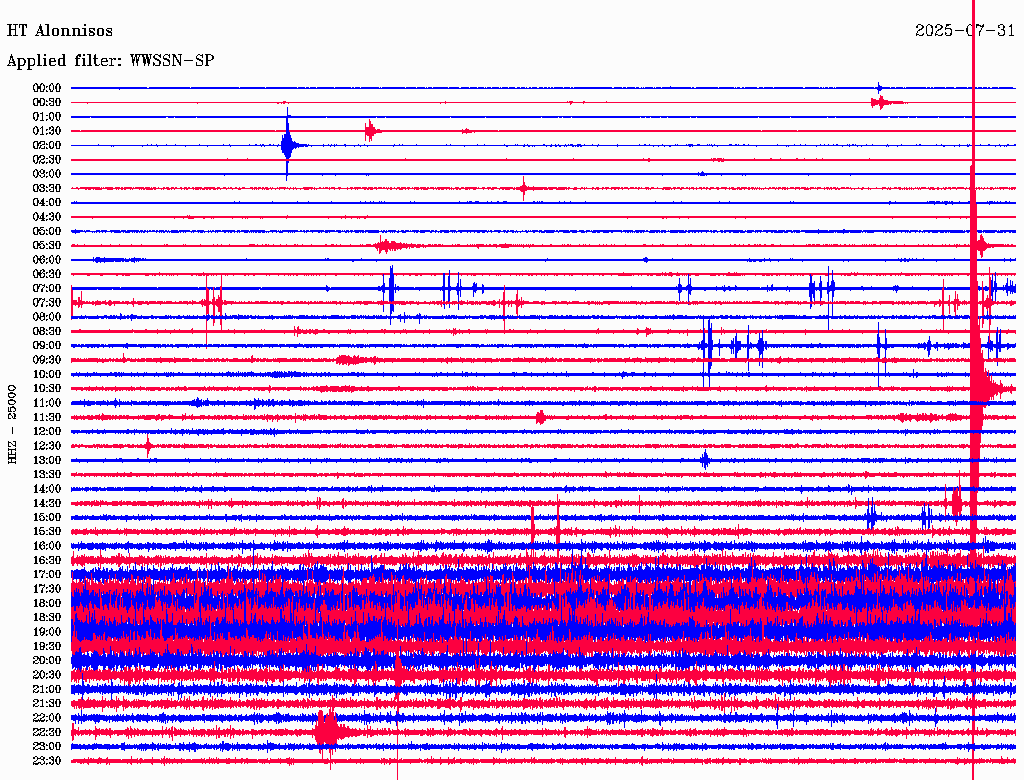Click the 23:30 time label
This screenshot has width=1024, height=780.
pos(47,761)
